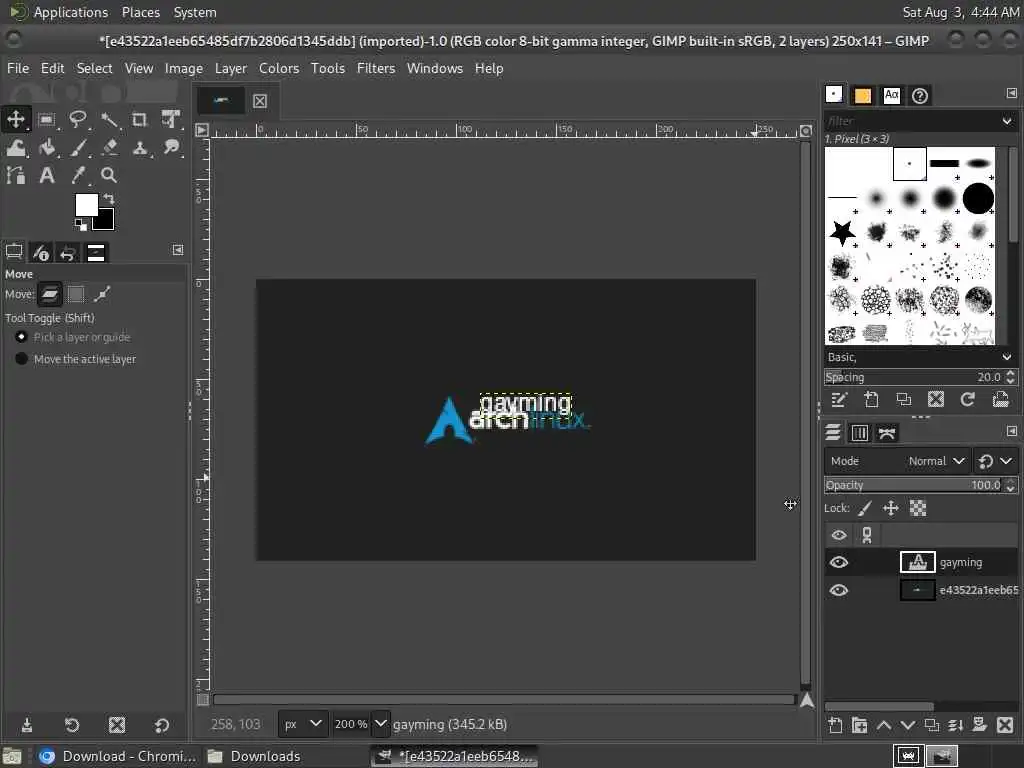Viewport: 1024px width, 768px height.
Task: Delete this layer button
Action: (x=1005, y=725)
